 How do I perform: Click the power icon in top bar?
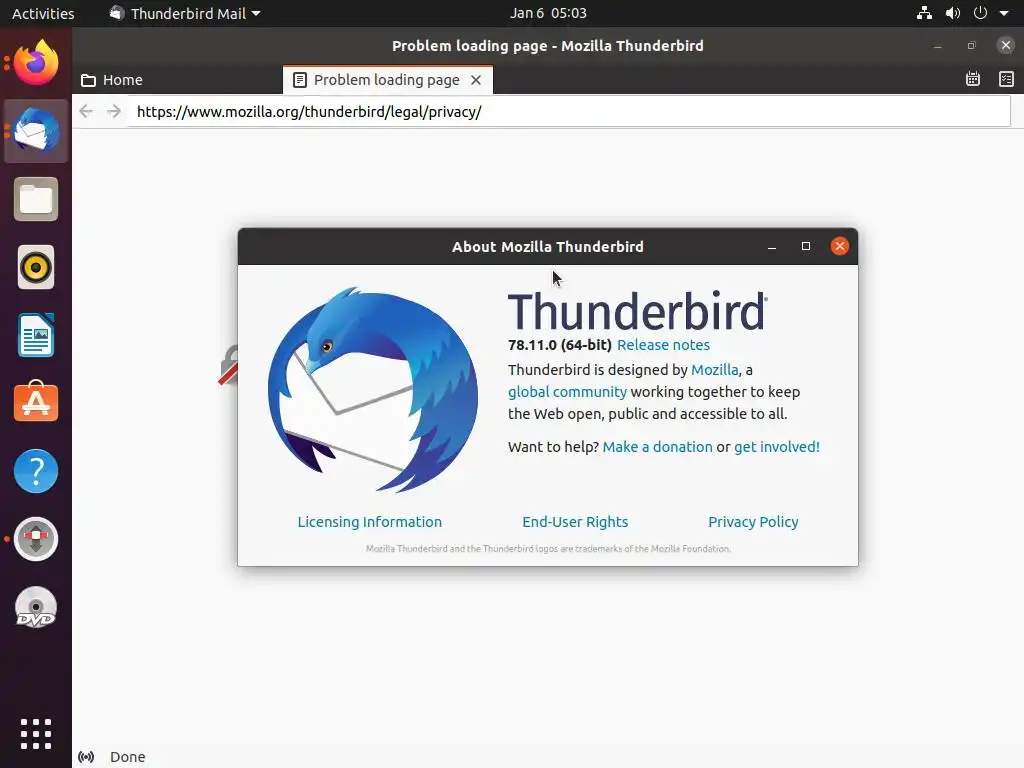pos(980,13)
